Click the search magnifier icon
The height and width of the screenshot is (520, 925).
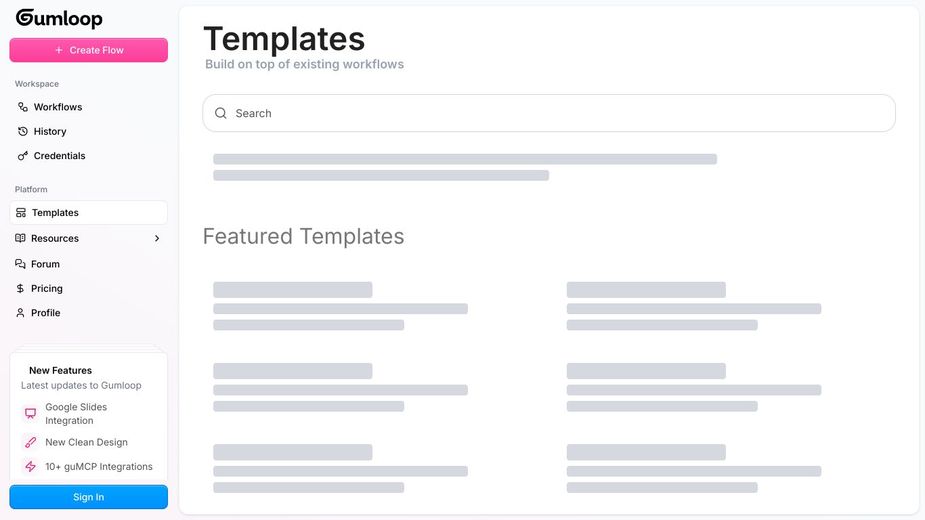(221, 113)
